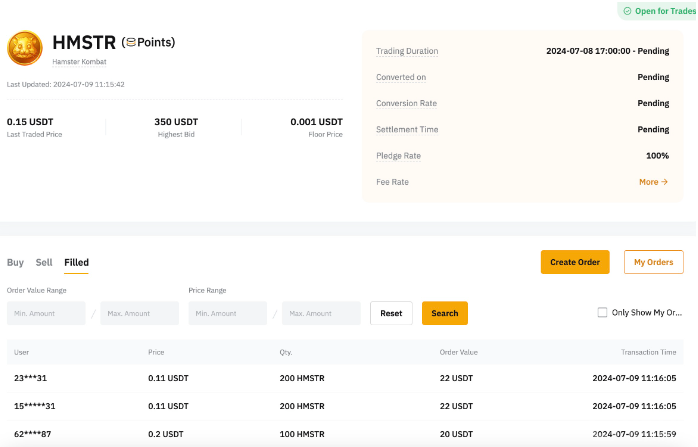
Task: Click the Conversion Rate label
Action: click(x=406, y=103)
